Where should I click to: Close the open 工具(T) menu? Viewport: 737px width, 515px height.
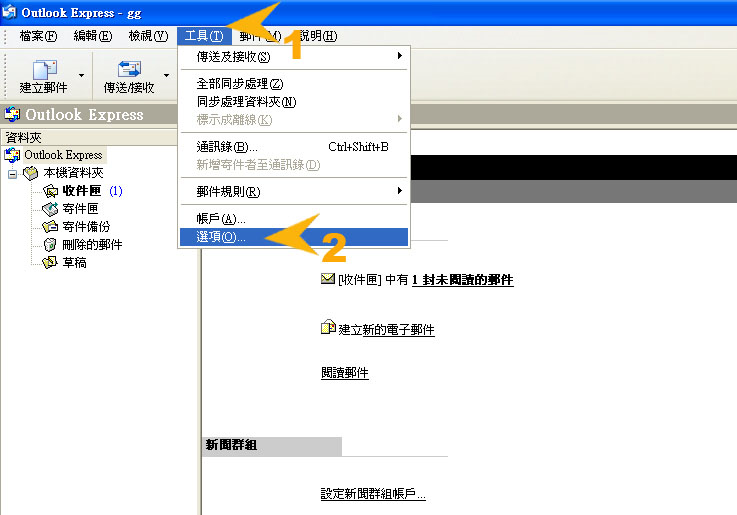coord(204,36)
